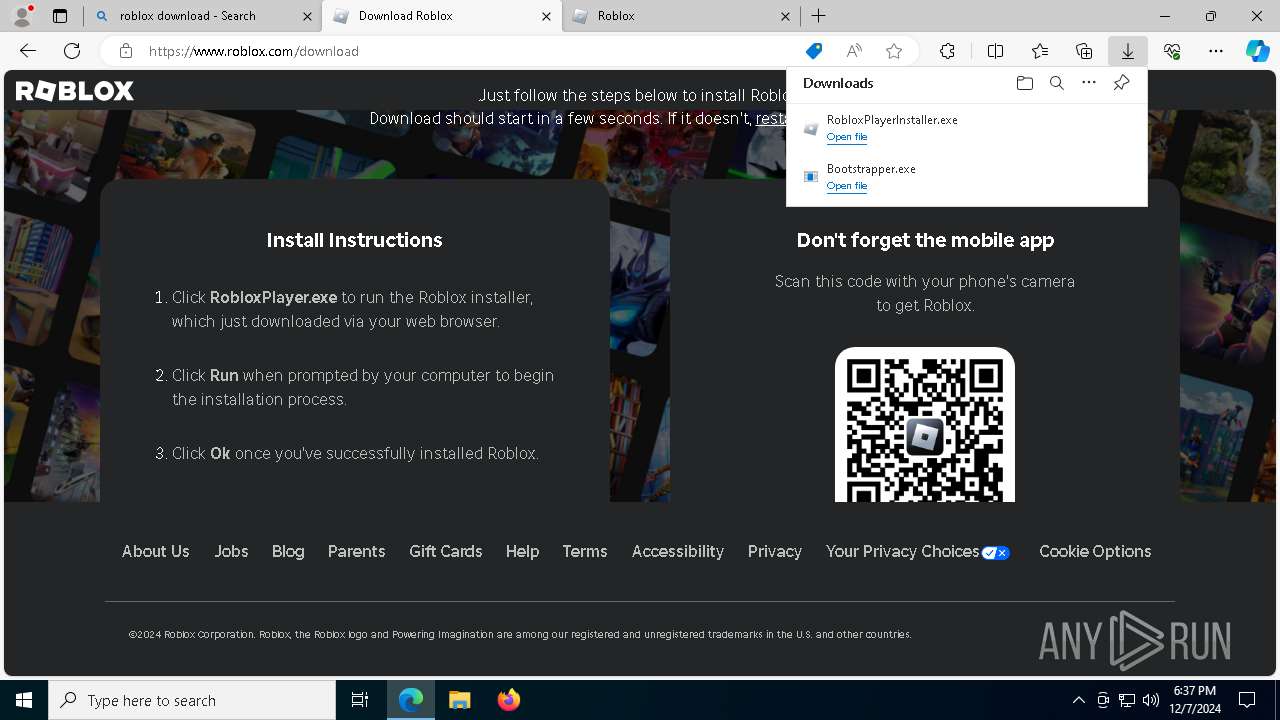Activate Read aloud icon
Viewport: 1280px width, 720px height.
(x=854, y=51)
